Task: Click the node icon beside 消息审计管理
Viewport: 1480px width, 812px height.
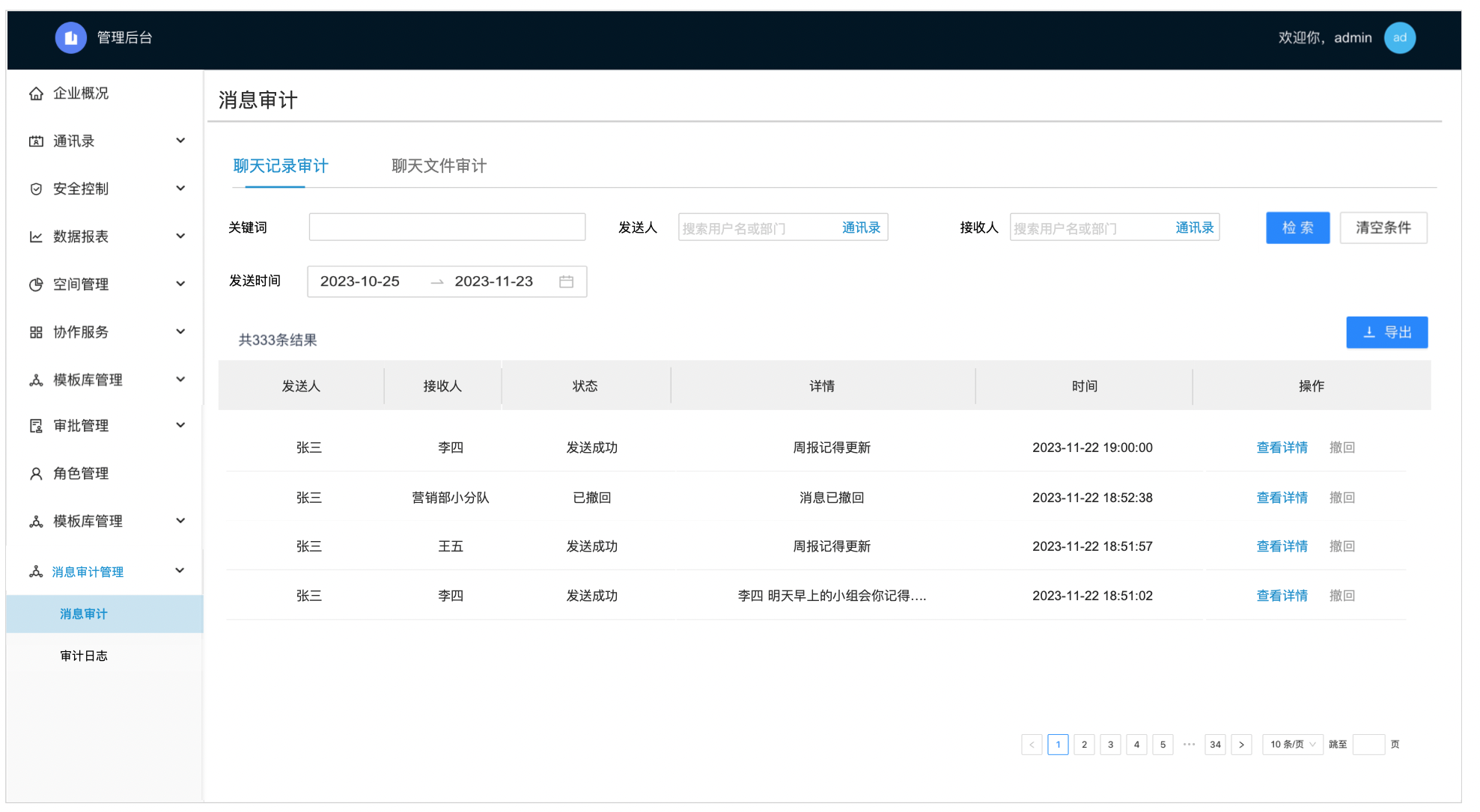Action: click(36, 572)
